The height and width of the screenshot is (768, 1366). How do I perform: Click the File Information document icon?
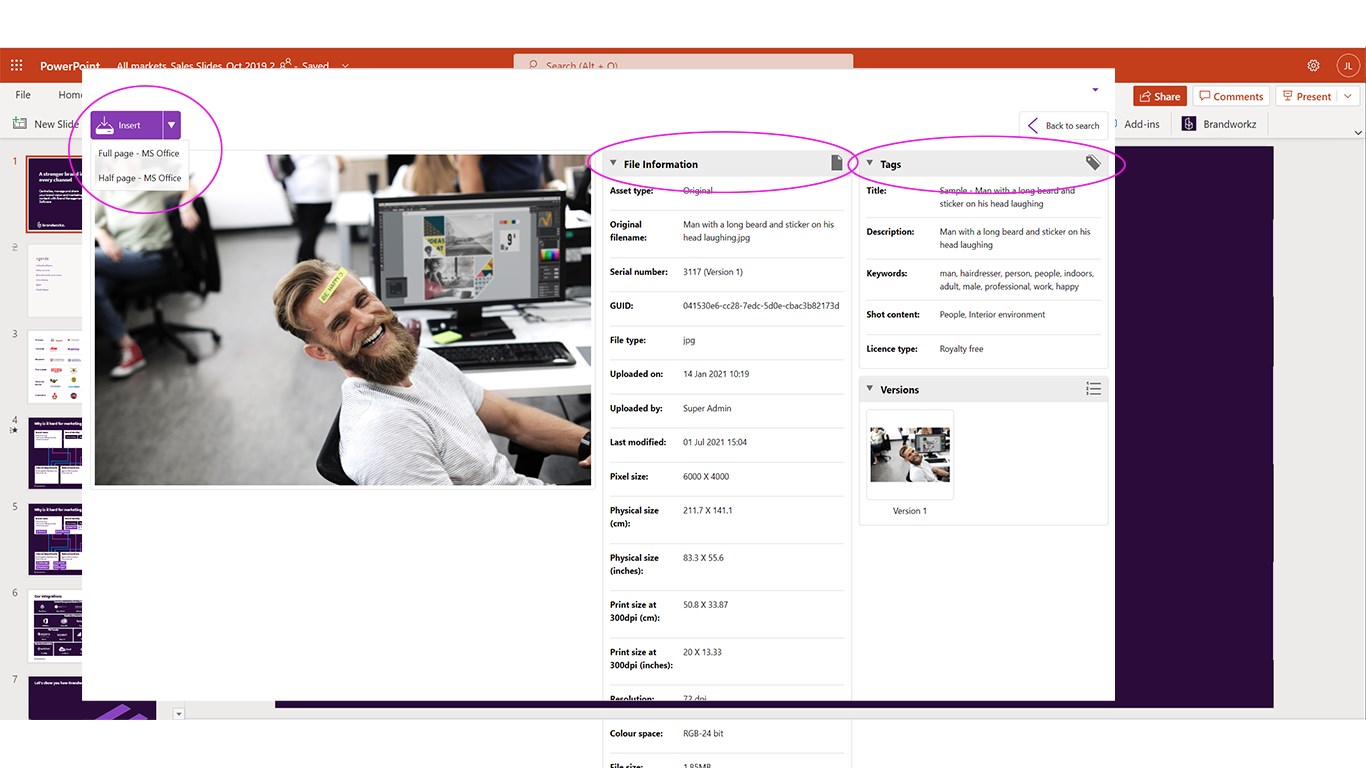pyautogui.click(x=837, y=163)
